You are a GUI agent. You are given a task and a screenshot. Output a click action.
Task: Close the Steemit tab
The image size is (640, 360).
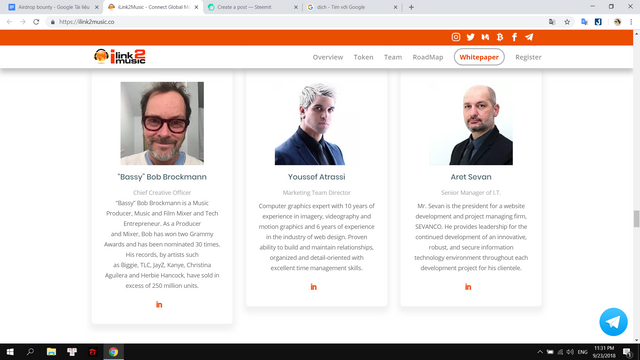coord(296,7)
